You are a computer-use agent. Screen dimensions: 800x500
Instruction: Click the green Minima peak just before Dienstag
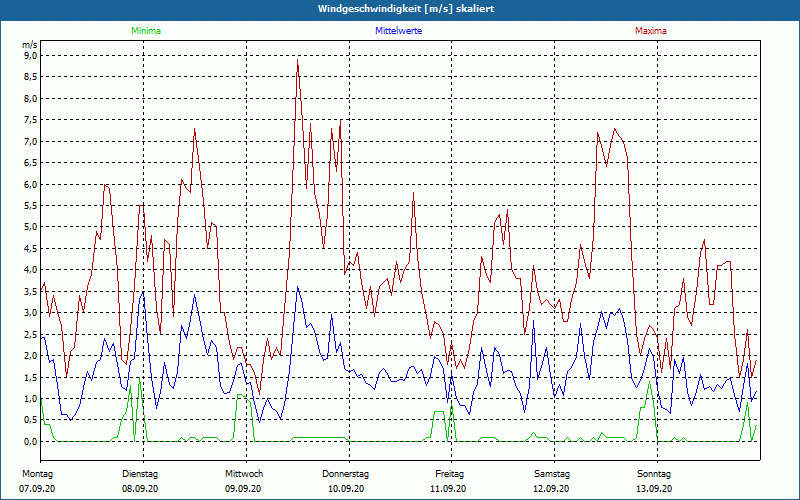tap(139, 378)
